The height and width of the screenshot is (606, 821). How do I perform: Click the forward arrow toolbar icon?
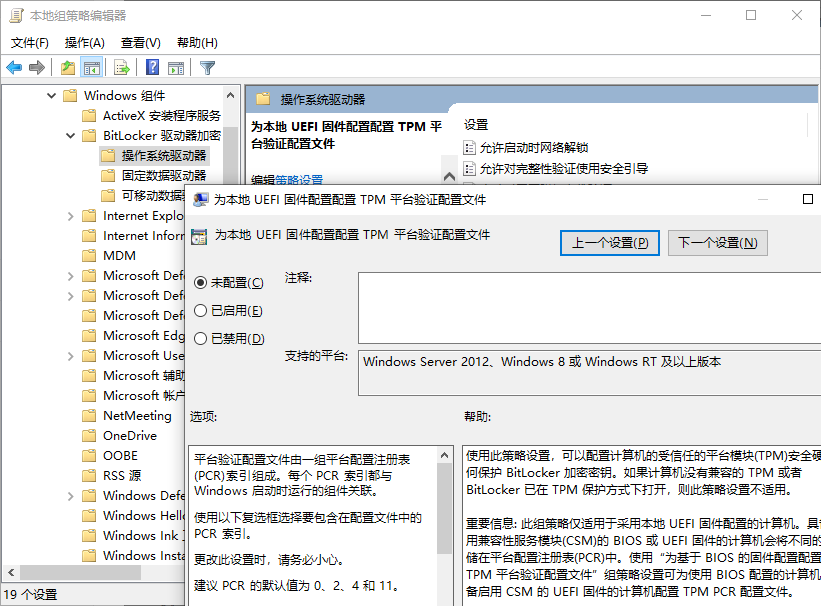(37, 68)
